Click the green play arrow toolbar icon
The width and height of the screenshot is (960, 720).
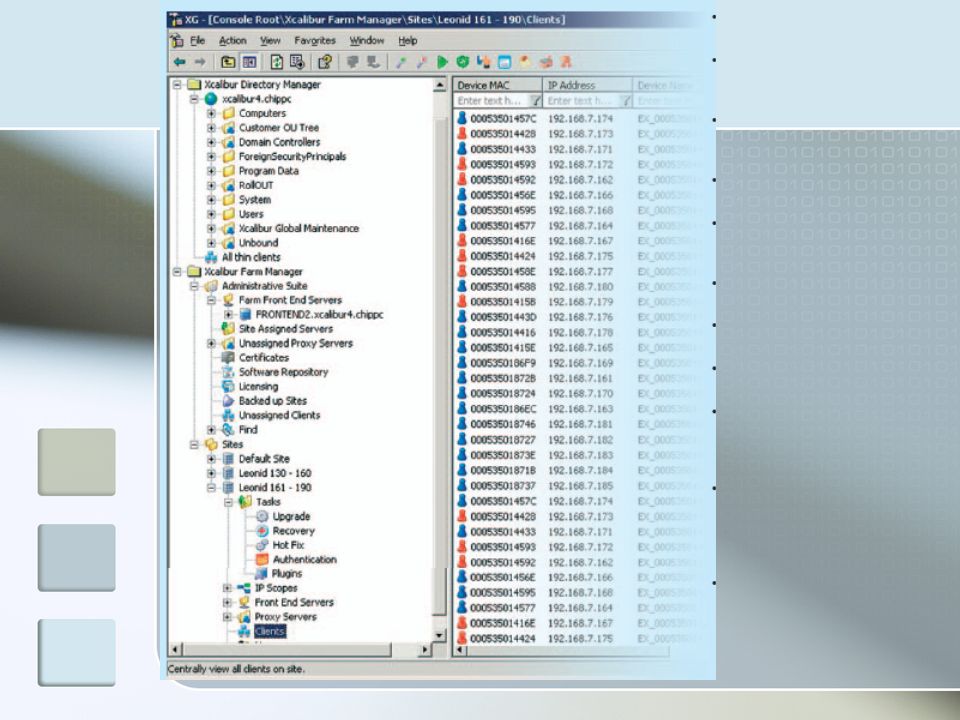coord(442,62)
